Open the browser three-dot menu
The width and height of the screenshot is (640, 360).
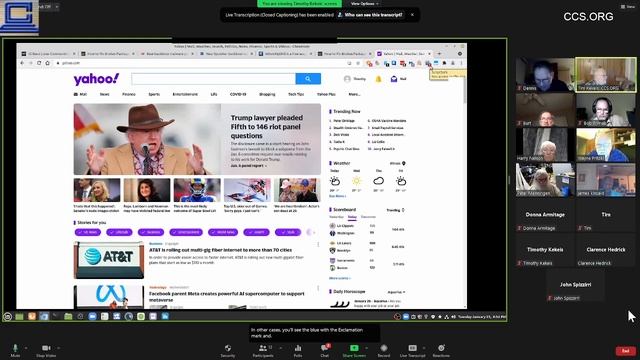462,63
